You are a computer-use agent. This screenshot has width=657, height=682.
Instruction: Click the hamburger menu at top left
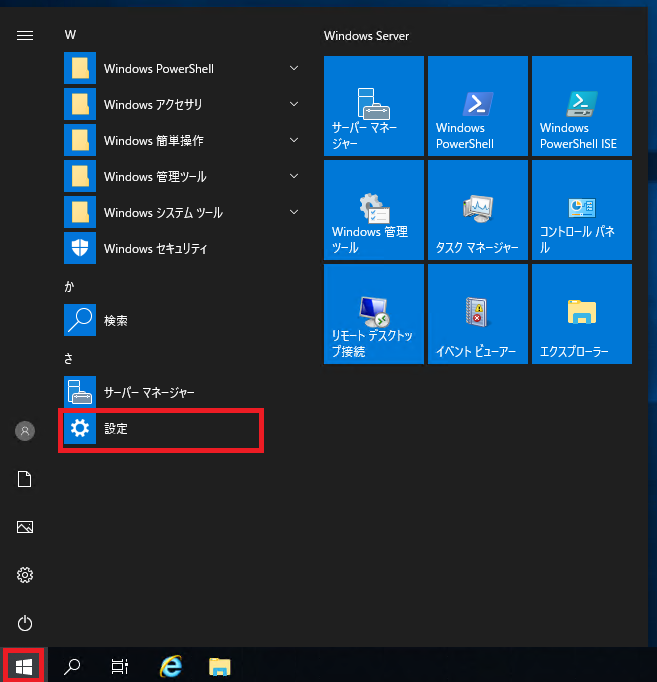25,35
